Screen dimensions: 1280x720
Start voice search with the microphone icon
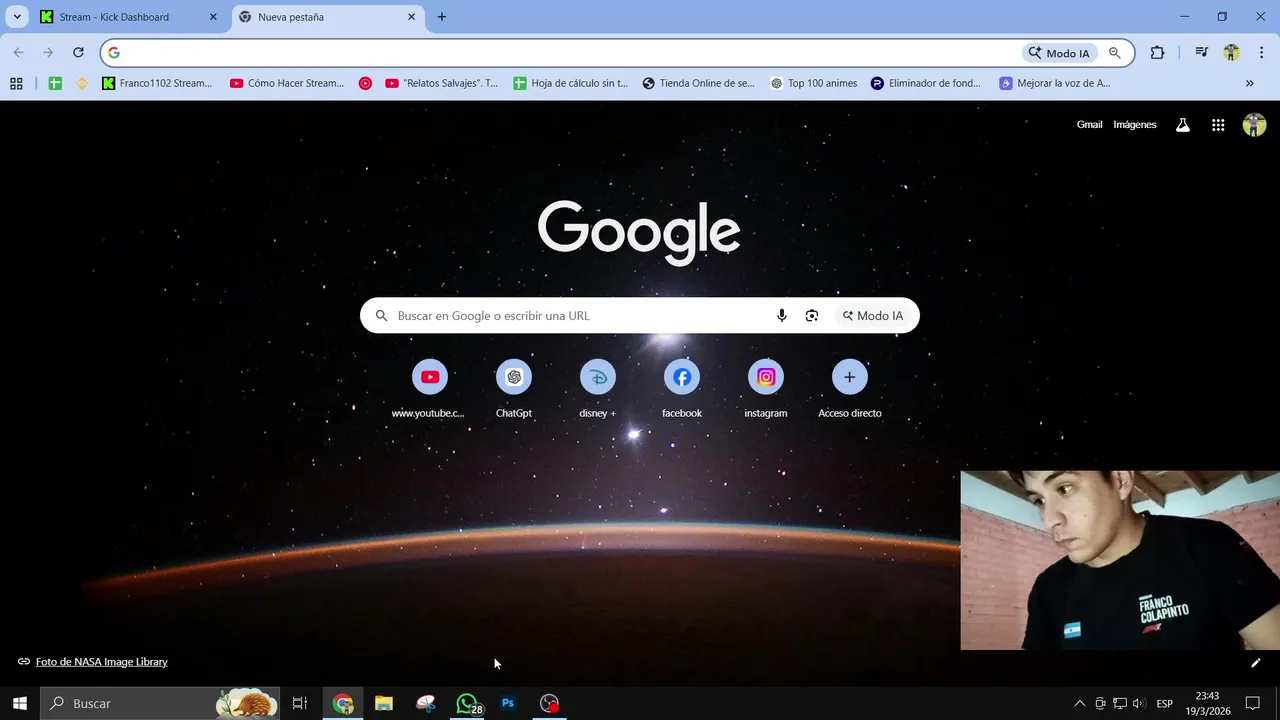coord(782,316)
